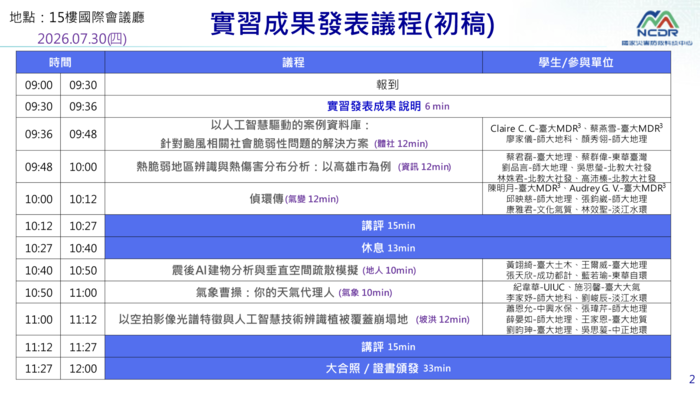Screen dimensions: 700x394
Task: Select the 10:00 start time of 偵環傳
Action: (38, 199)
